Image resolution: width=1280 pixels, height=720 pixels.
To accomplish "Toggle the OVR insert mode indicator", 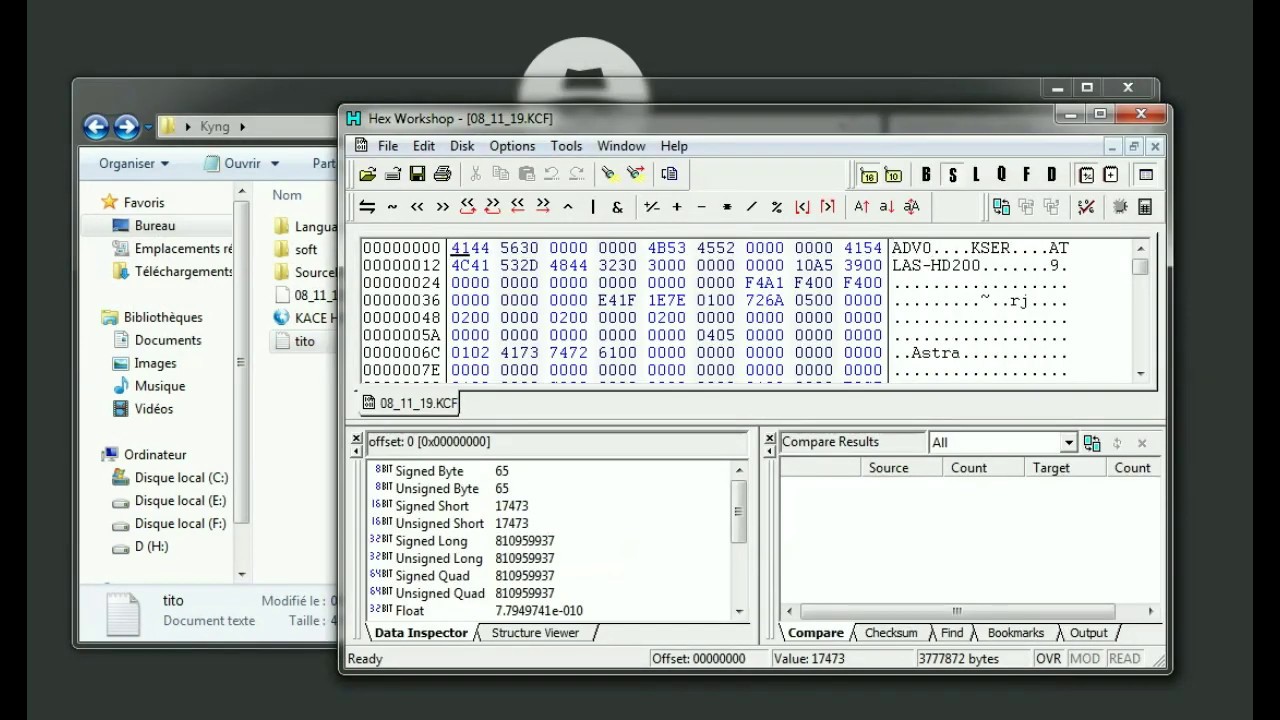I will pyautogui.click(x=1048, y=659).
